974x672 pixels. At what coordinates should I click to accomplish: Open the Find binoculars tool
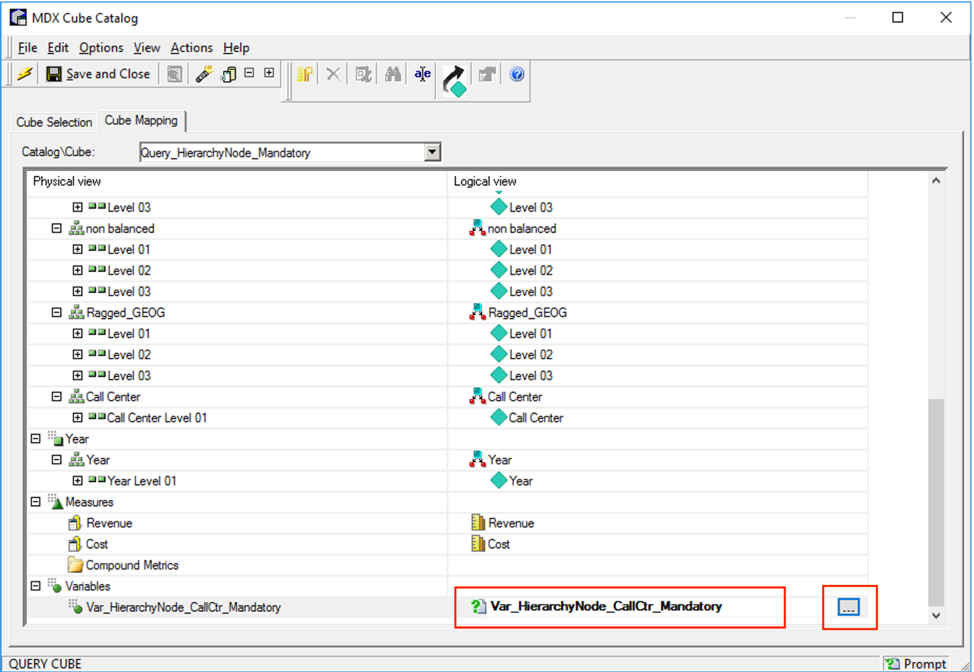point(393,73)
